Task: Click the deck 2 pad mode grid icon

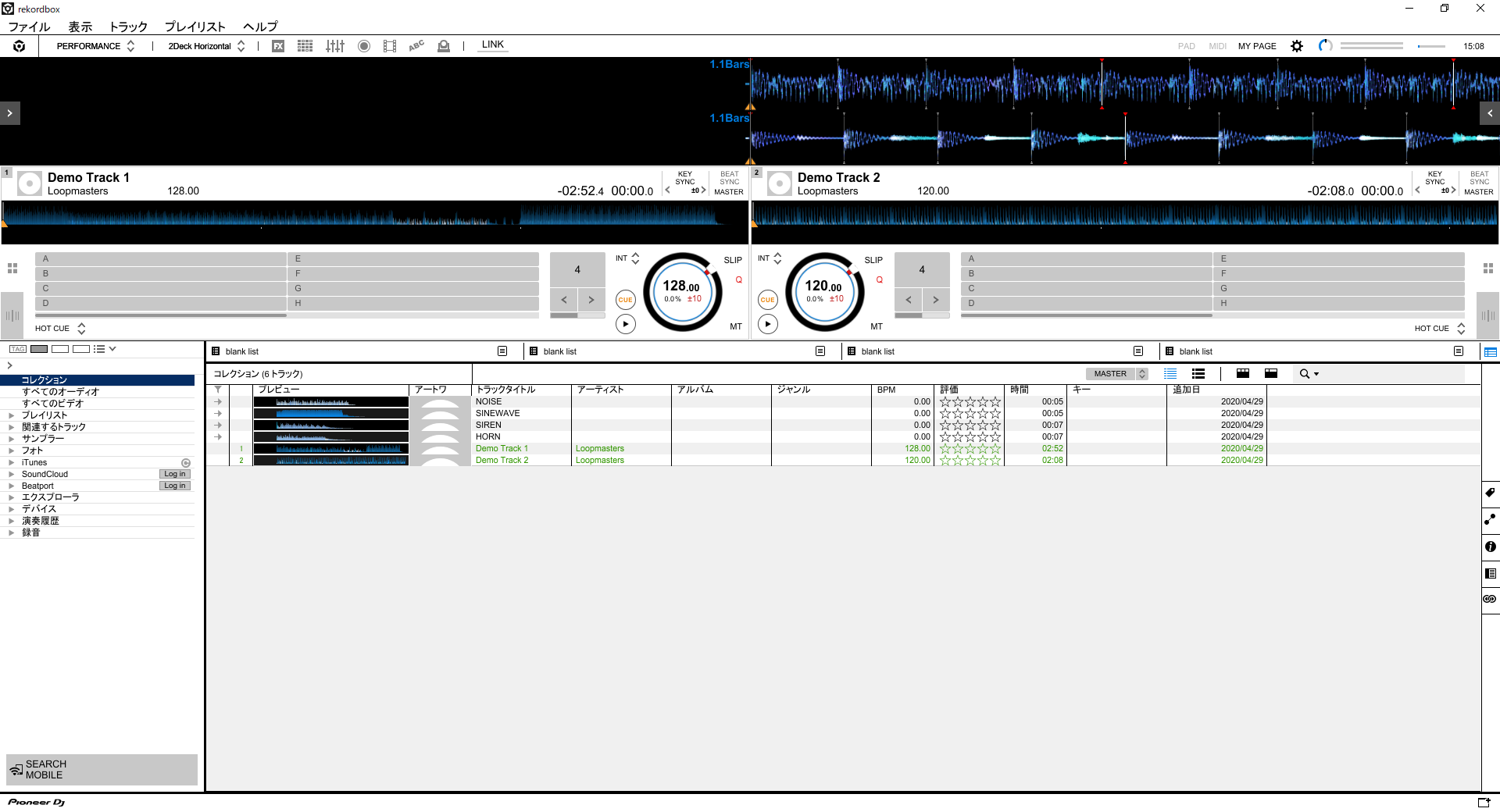Action: pos(1488,269)
